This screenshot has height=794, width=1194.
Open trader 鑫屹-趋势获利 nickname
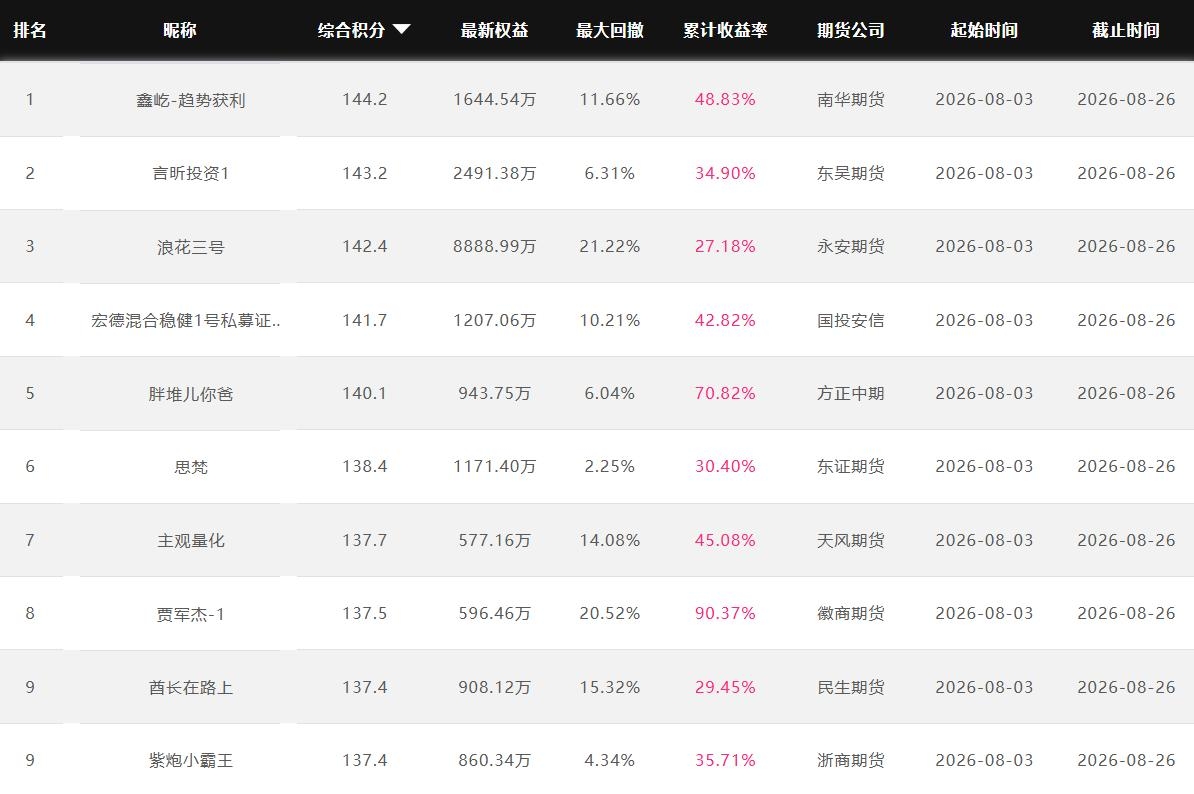tap(190, 100)
